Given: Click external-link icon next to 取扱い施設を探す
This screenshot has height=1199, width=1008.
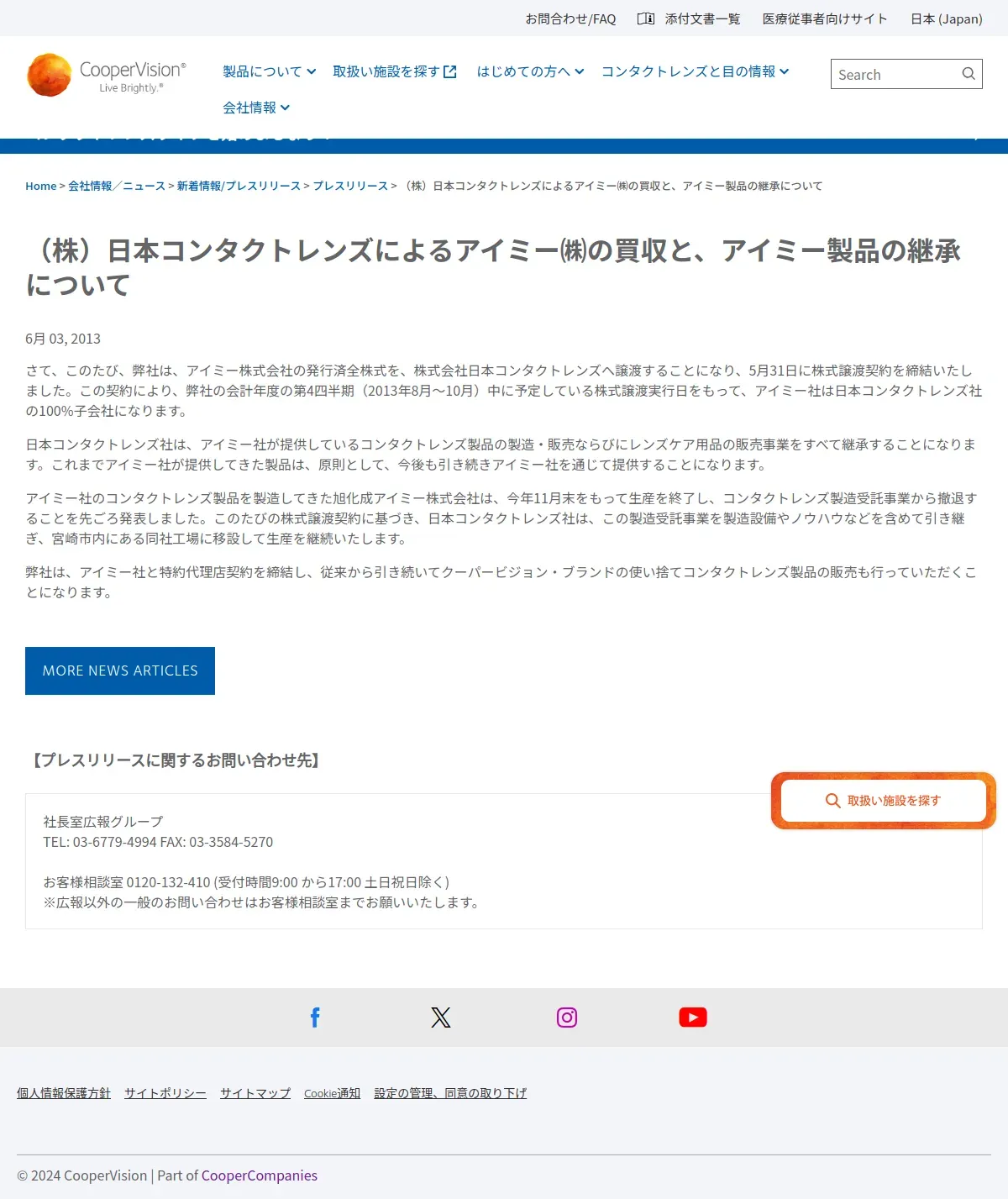Looking at the screenshot, I should point(450,72).
